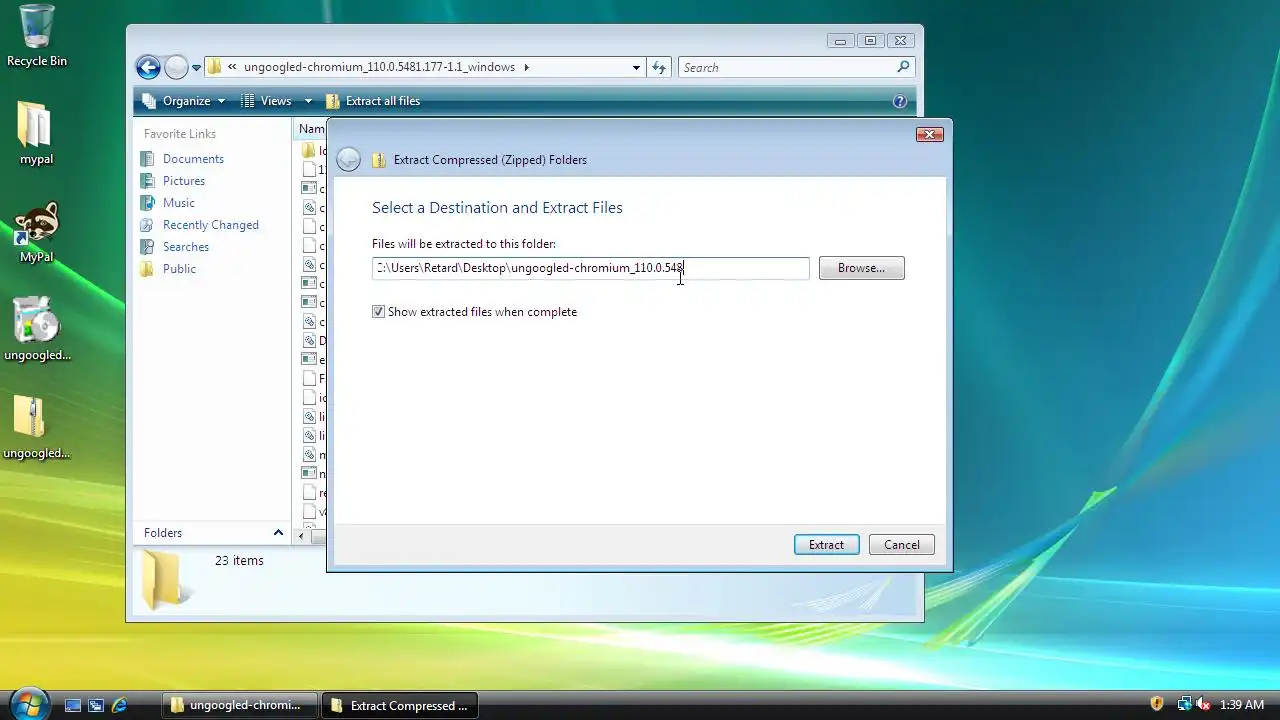Expand the Folders pane
Image resolution: width=1280 pixels, height=720 pixels.
[278, 533]
